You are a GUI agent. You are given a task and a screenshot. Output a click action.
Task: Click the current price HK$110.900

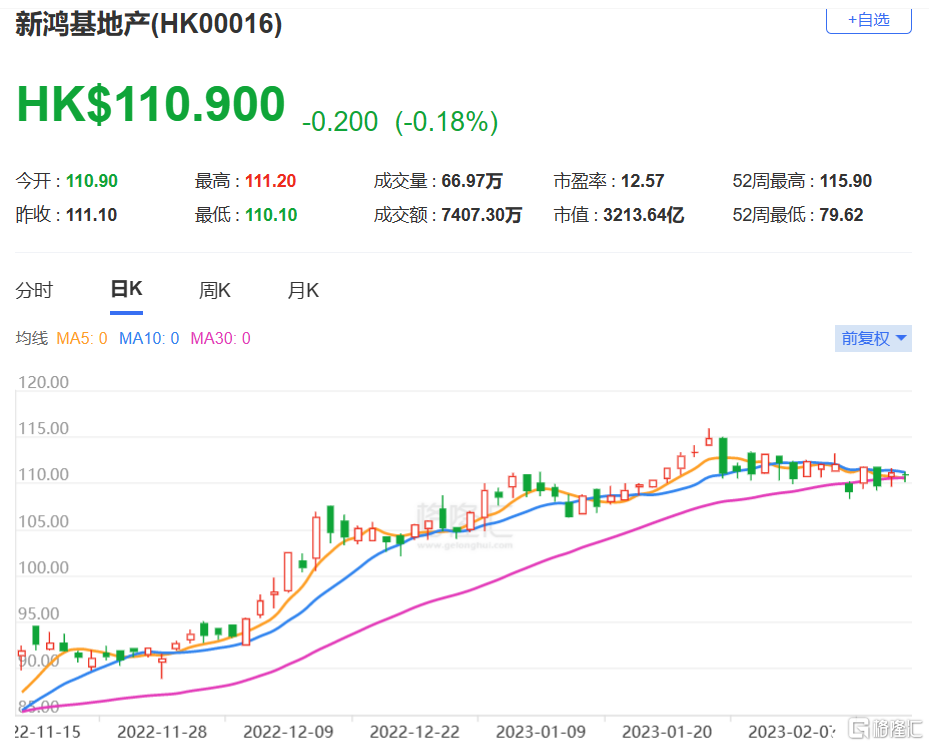pyautogui.click(x=151, y=104)
